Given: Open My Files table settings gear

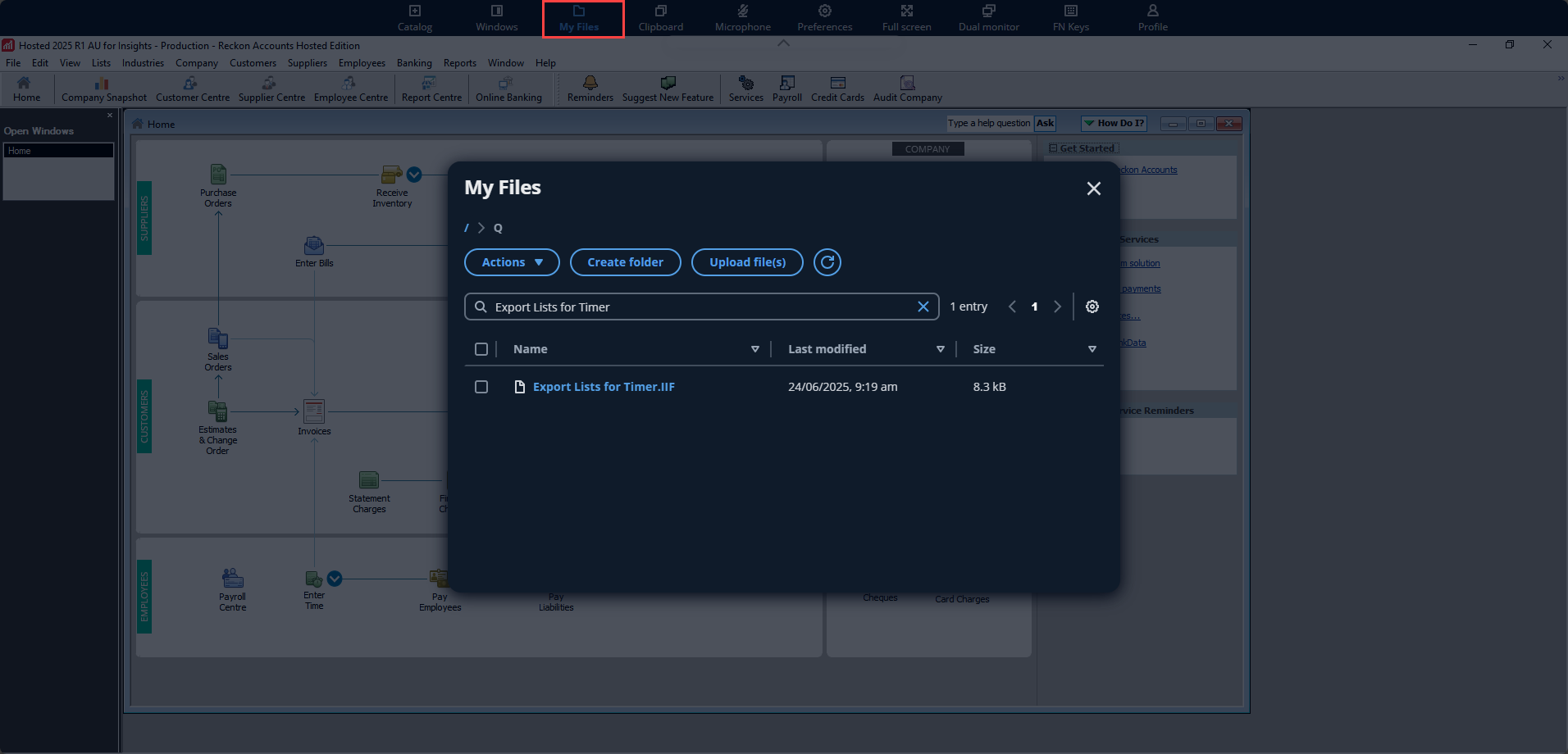Looking at the screenshot, I should pyautogui.click(x=1092, y=307).
